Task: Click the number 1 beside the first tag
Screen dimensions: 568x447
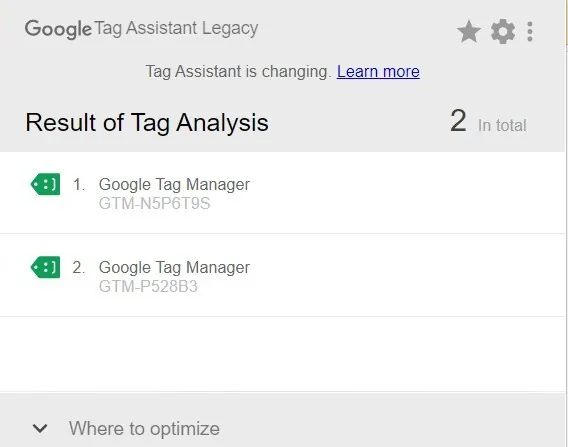Action: [79, 184]
